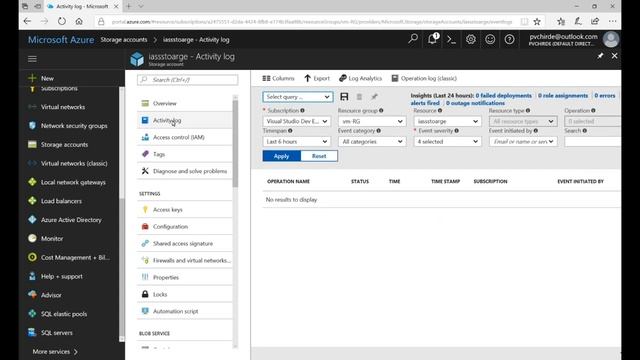Screen dimensions: 640x360
Task: Open Tags menu item
Action: pyautogui.click(x=185, y=154)
